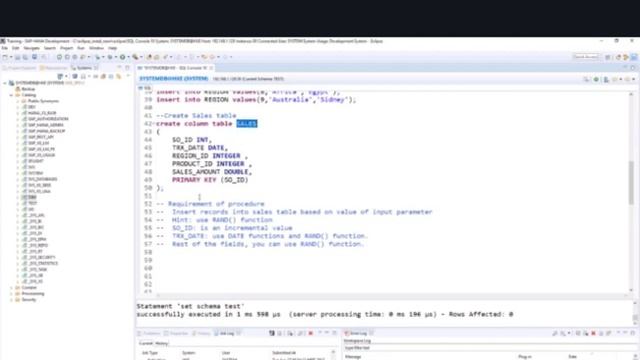
Task: Click the 'TRX_DATE DATE' column line
Action: point(200,148)
